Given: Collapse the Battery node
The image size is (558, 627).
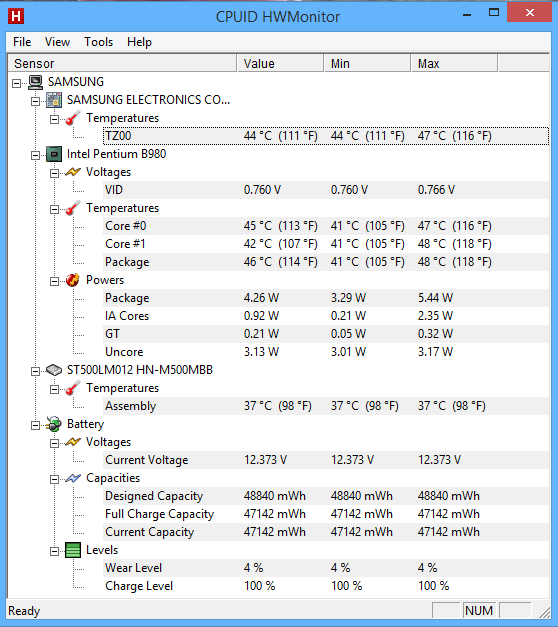Looking at the screenshot, I should pyautogui.click(x=36, y=425).
